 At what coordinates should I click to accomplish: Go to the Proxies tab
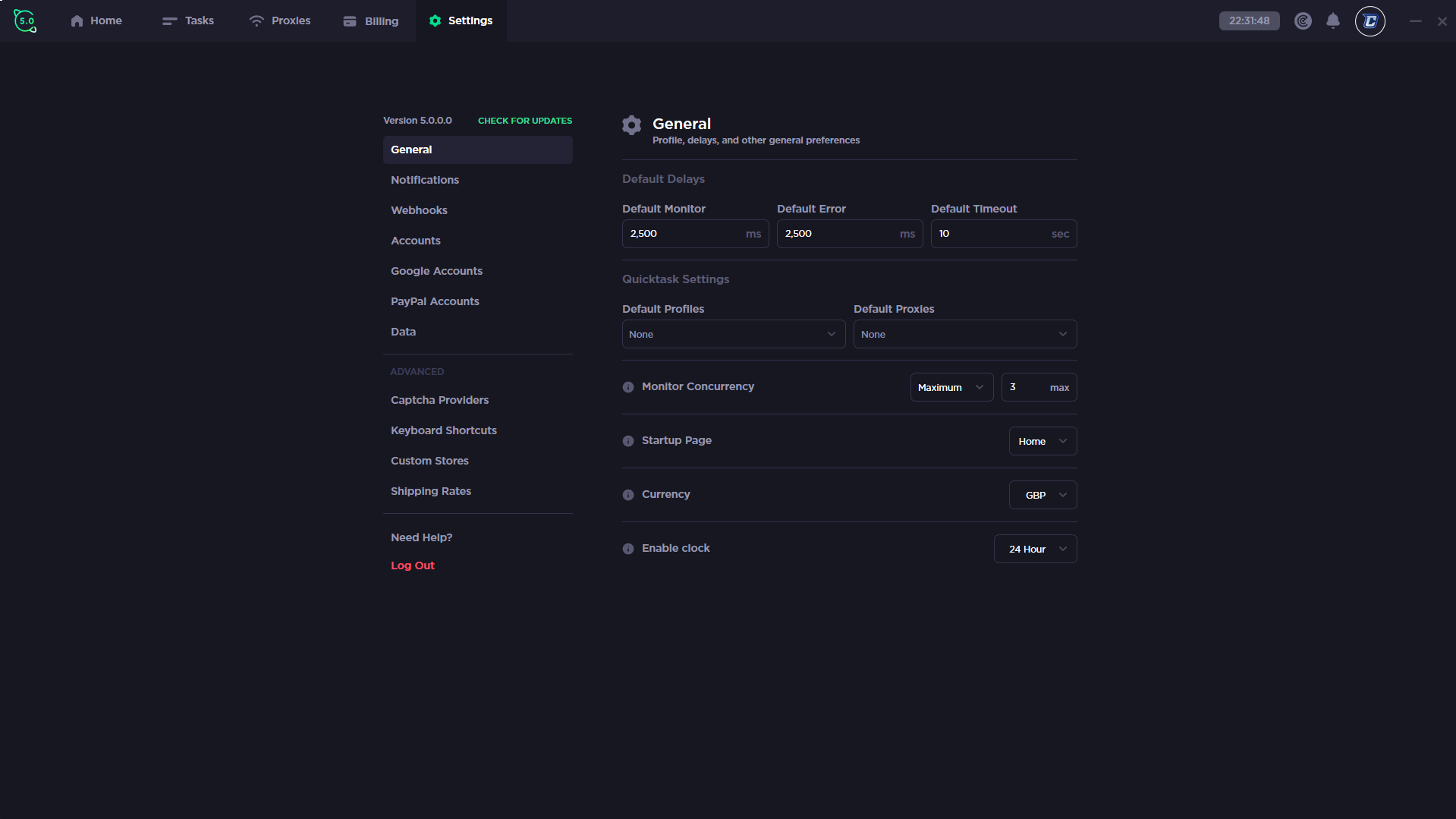coord(280,20)
